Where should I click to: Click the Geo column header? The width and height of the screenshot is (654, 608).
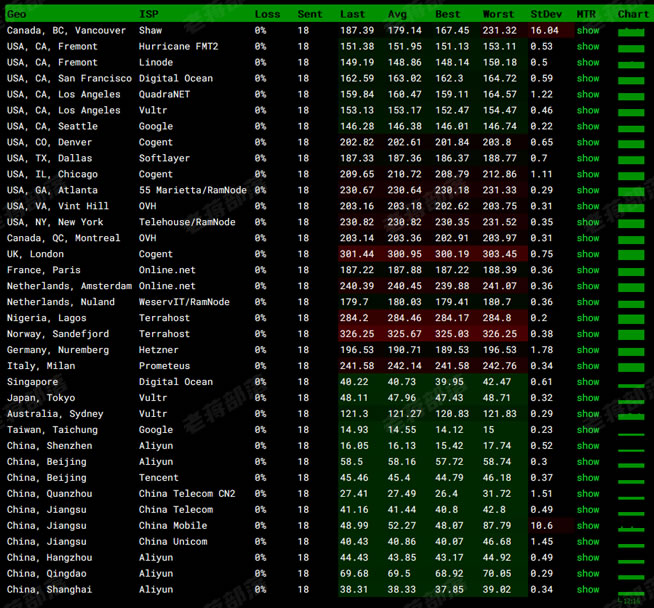(x=17, y=14)
